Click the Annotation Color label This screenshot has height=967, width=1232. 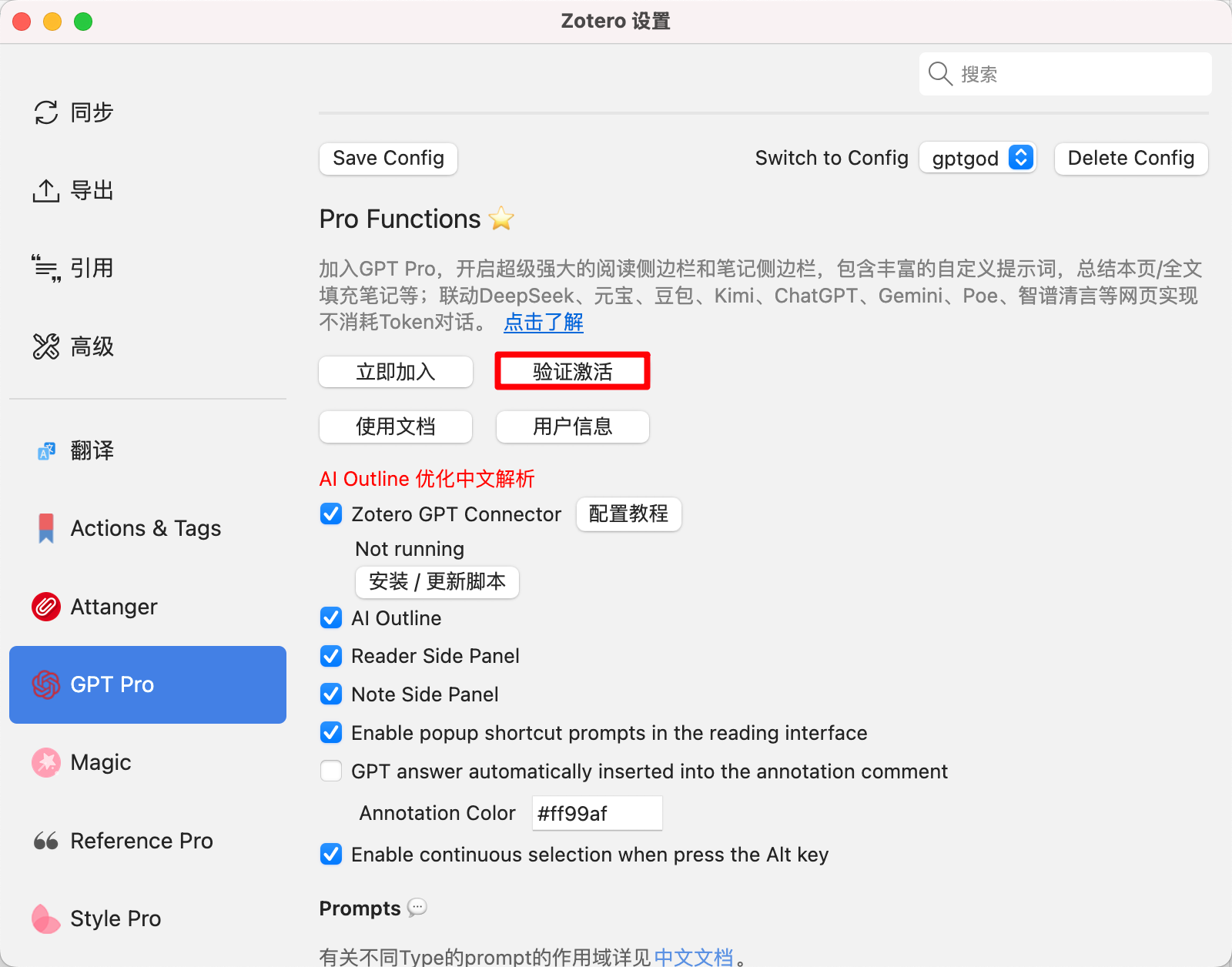437,813
